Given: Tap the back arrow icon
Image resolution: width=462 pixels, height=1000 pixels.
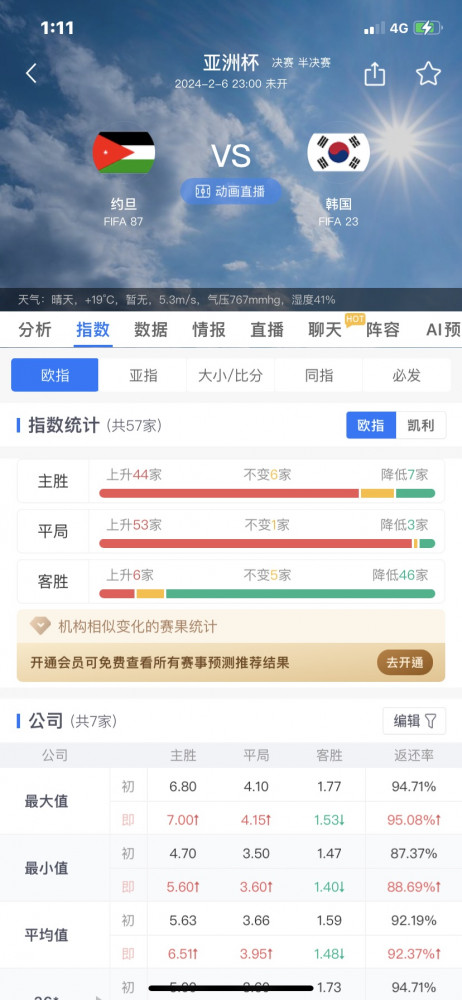Looking at the screenshot, I should [31, 73].
